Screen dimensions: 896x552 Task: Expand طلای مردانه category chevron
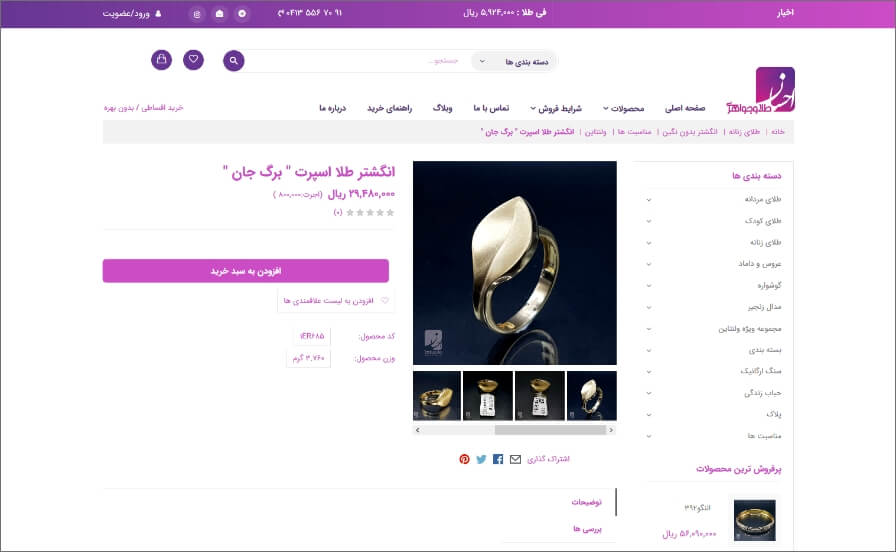point(649,200)
